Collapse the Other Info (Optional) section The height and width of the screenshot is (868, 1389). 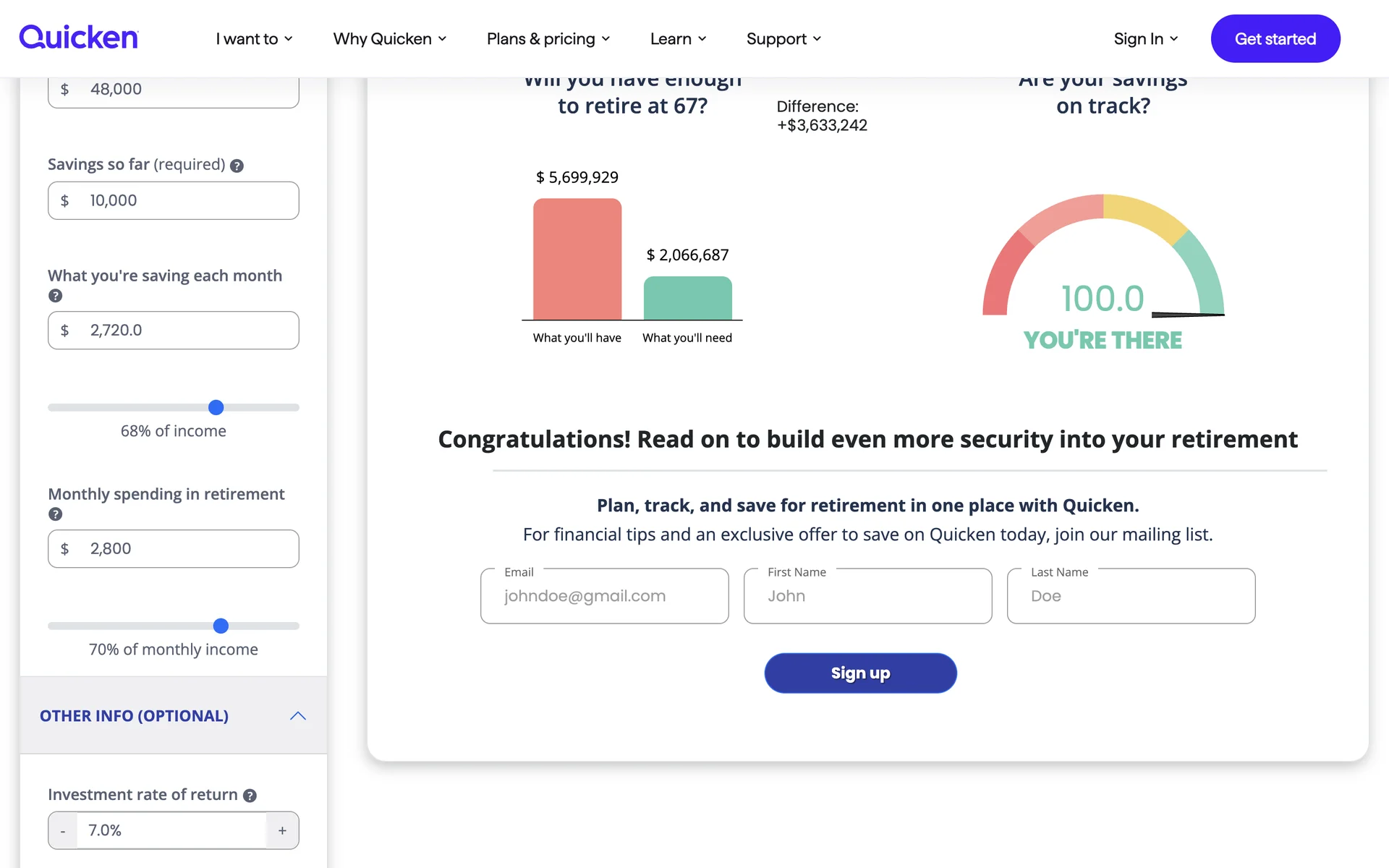tap(297, 716)
